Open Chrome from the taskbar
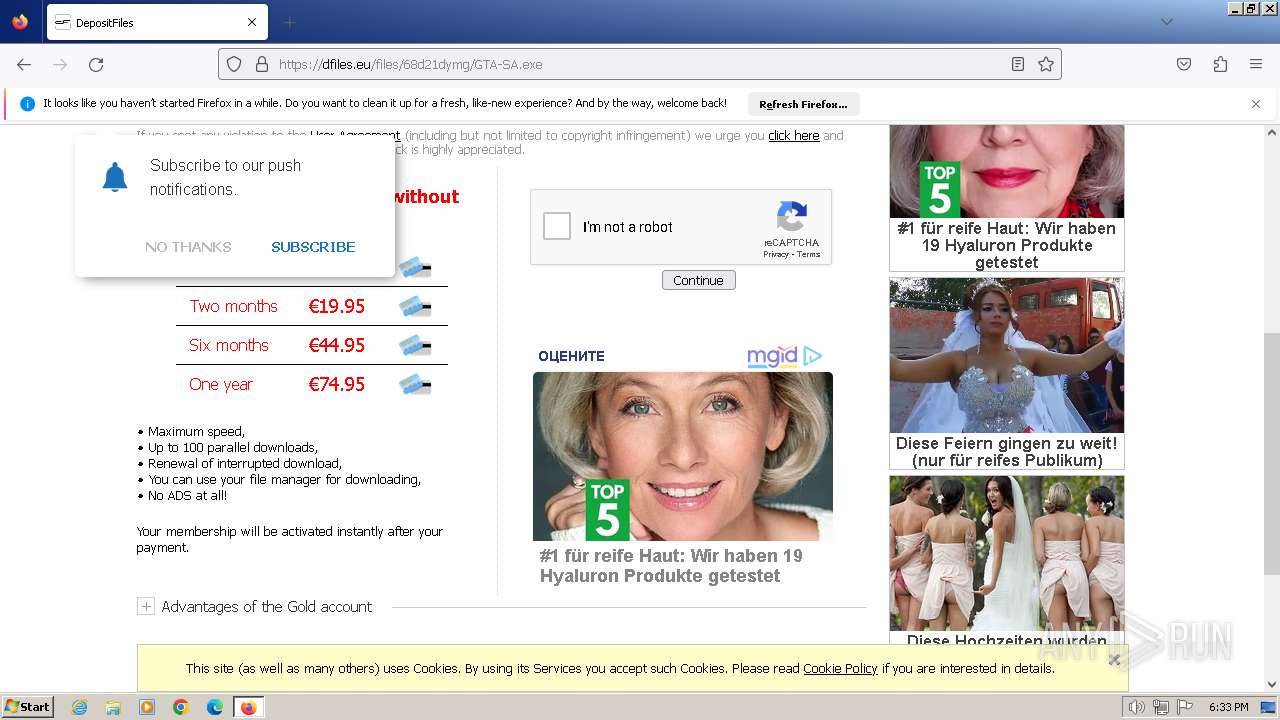The width and height of the screenshot is (1280, 720). (181, 707)
